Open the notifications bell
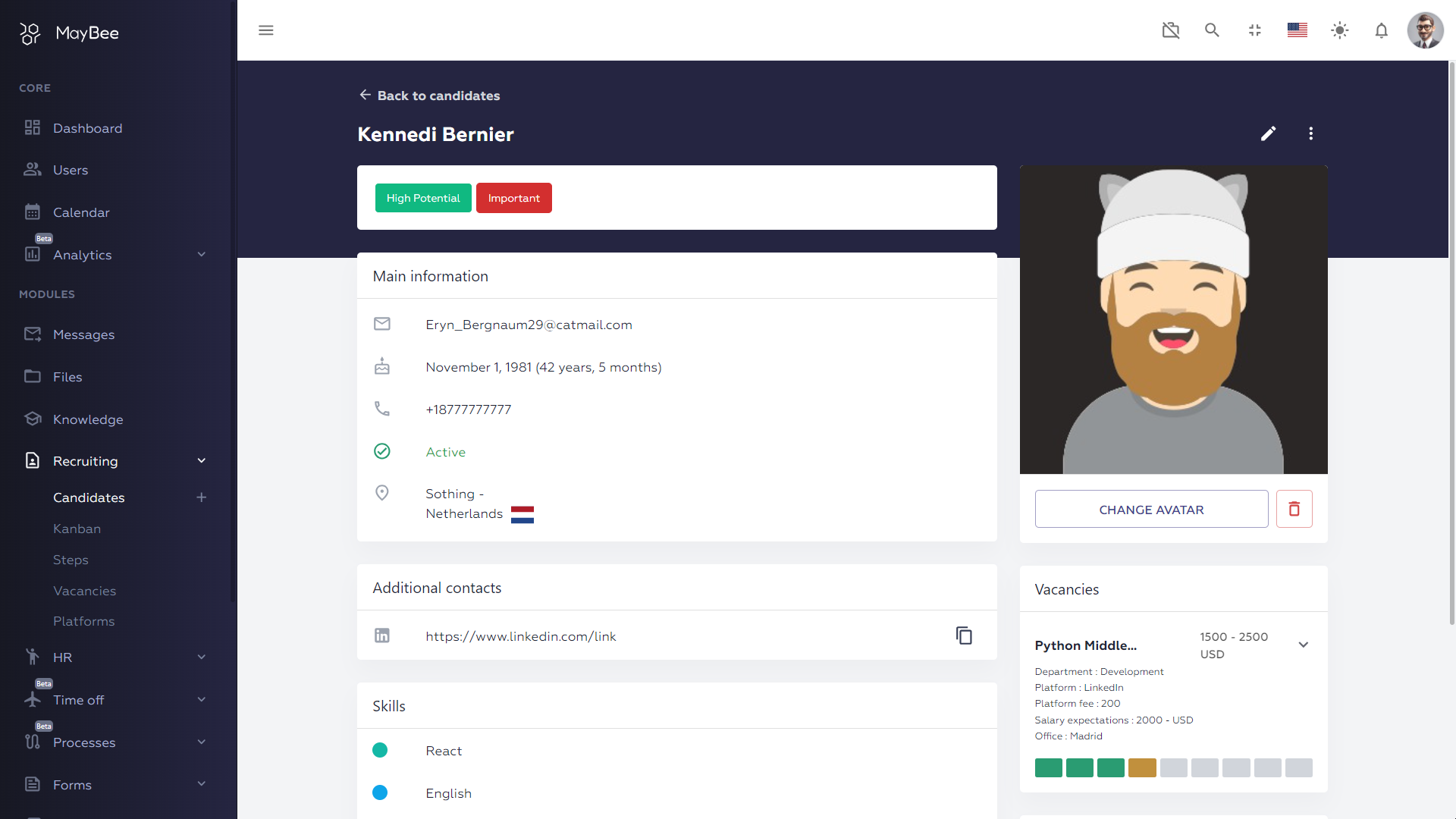 pyautogui.click(x=1382, y=30)
